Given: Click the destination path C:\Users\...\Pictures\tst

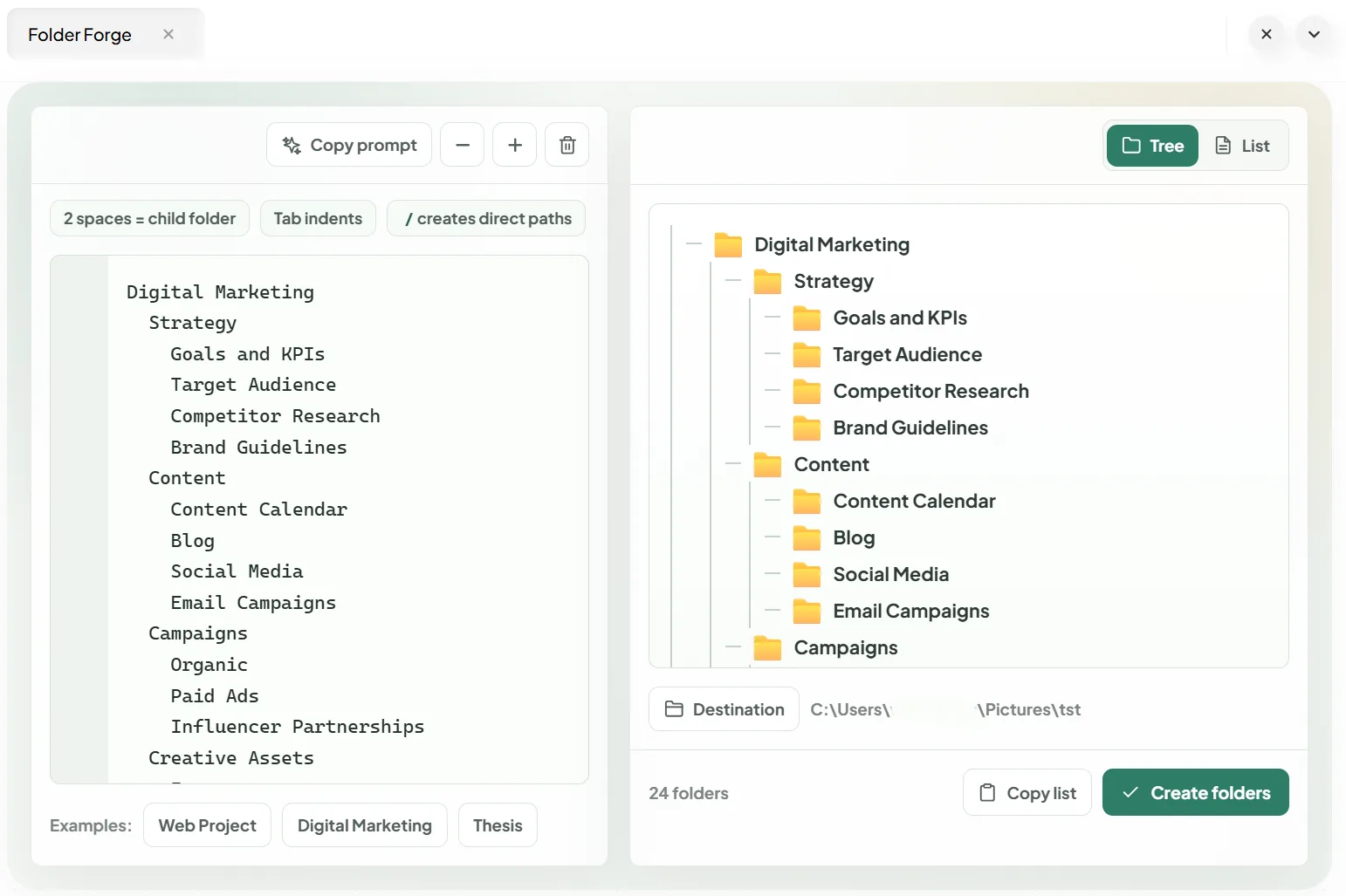Looking at the screenshot, I should click(945, 710).
